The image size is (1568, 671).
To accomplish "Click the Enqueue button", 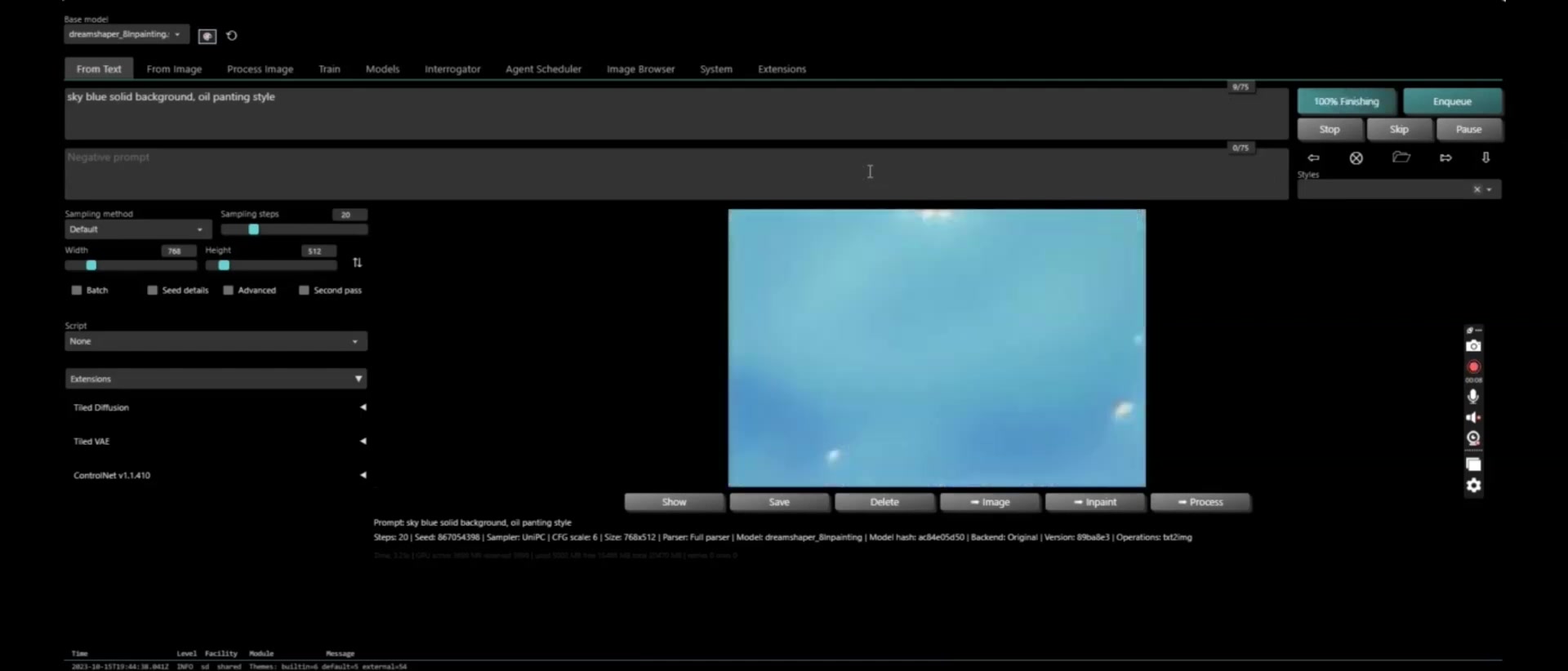I will pos(1452,102).
